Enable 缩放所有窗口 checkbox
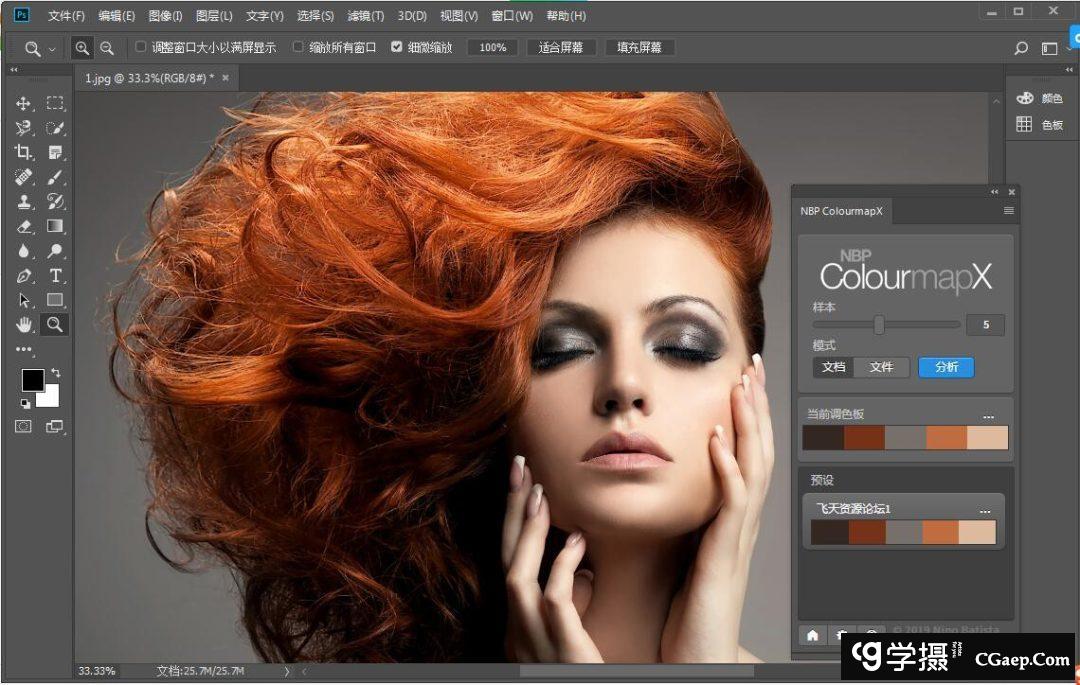The image size is (1080, 685). point(298,47)
